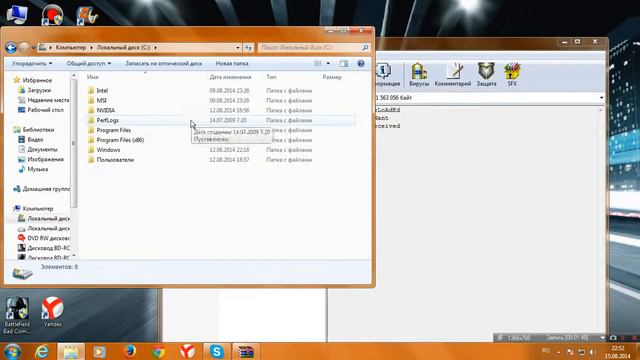640x360 pixels.
Task: Change the Explorer view mode icon
Action: tap(318, 63)
